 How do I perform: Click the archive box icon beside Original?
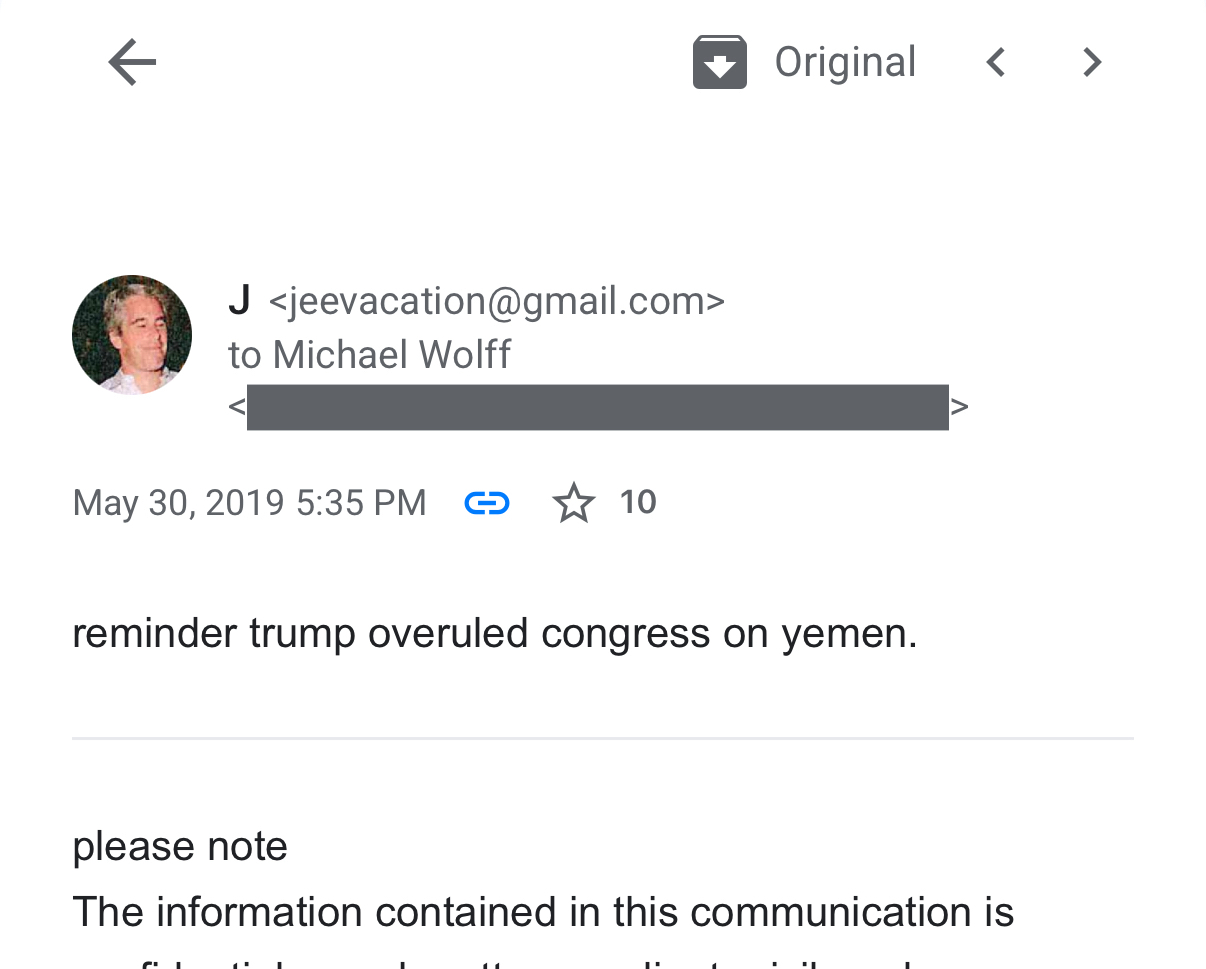point(719,63)
